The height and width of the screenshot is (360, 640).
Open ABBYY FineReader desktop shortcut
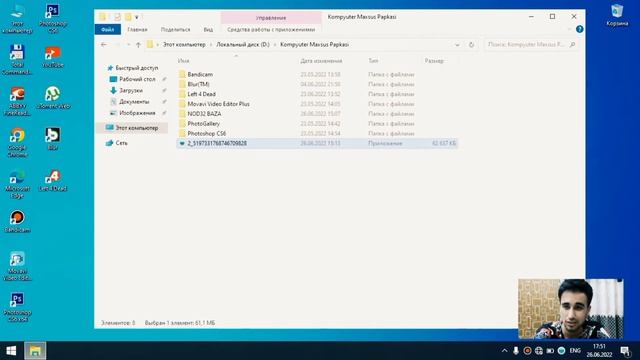tap(17, 102)
